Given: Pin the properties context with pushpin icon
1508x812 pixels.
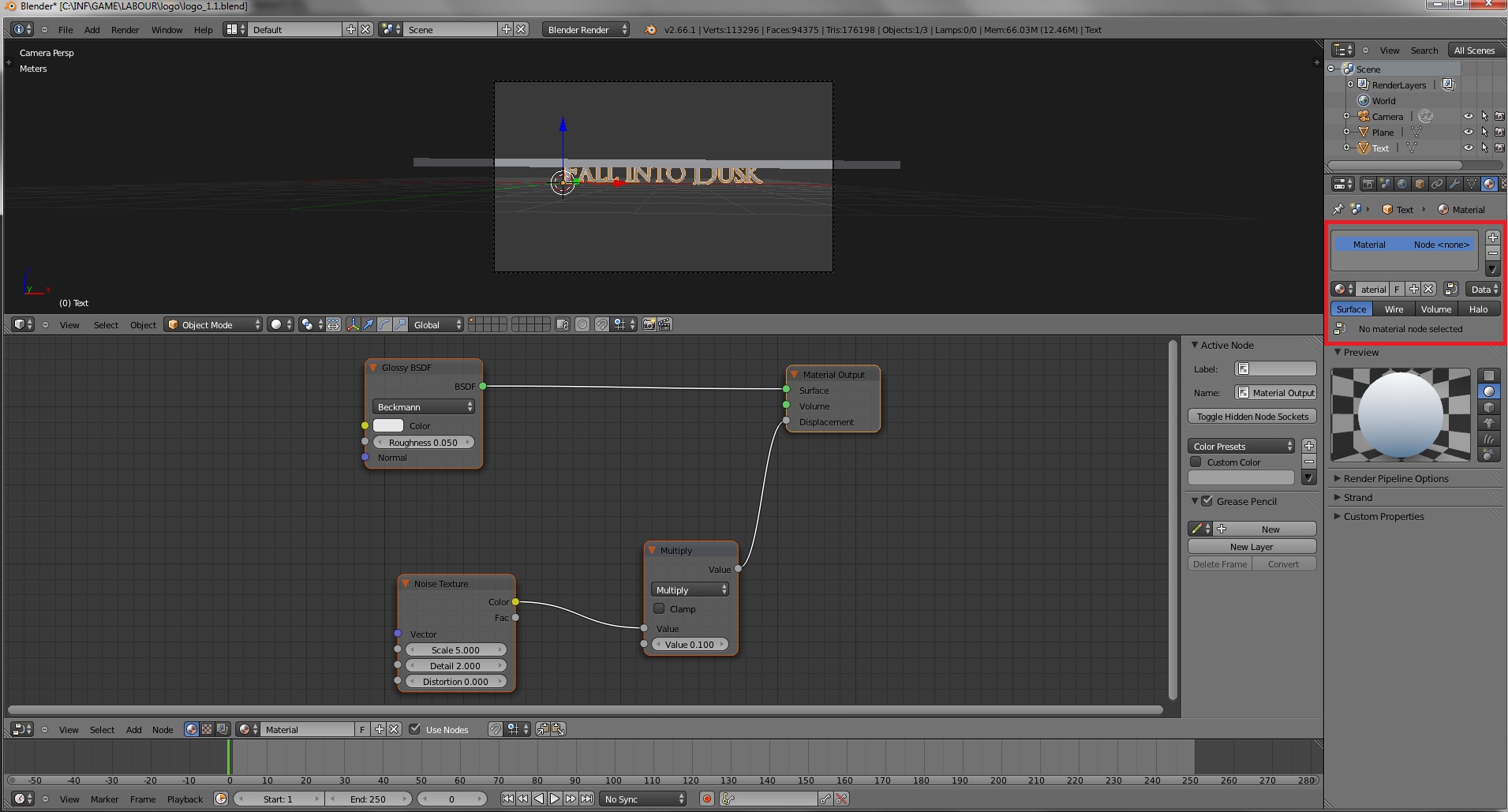Looking at the screenshot, I should click(1338, 209).
